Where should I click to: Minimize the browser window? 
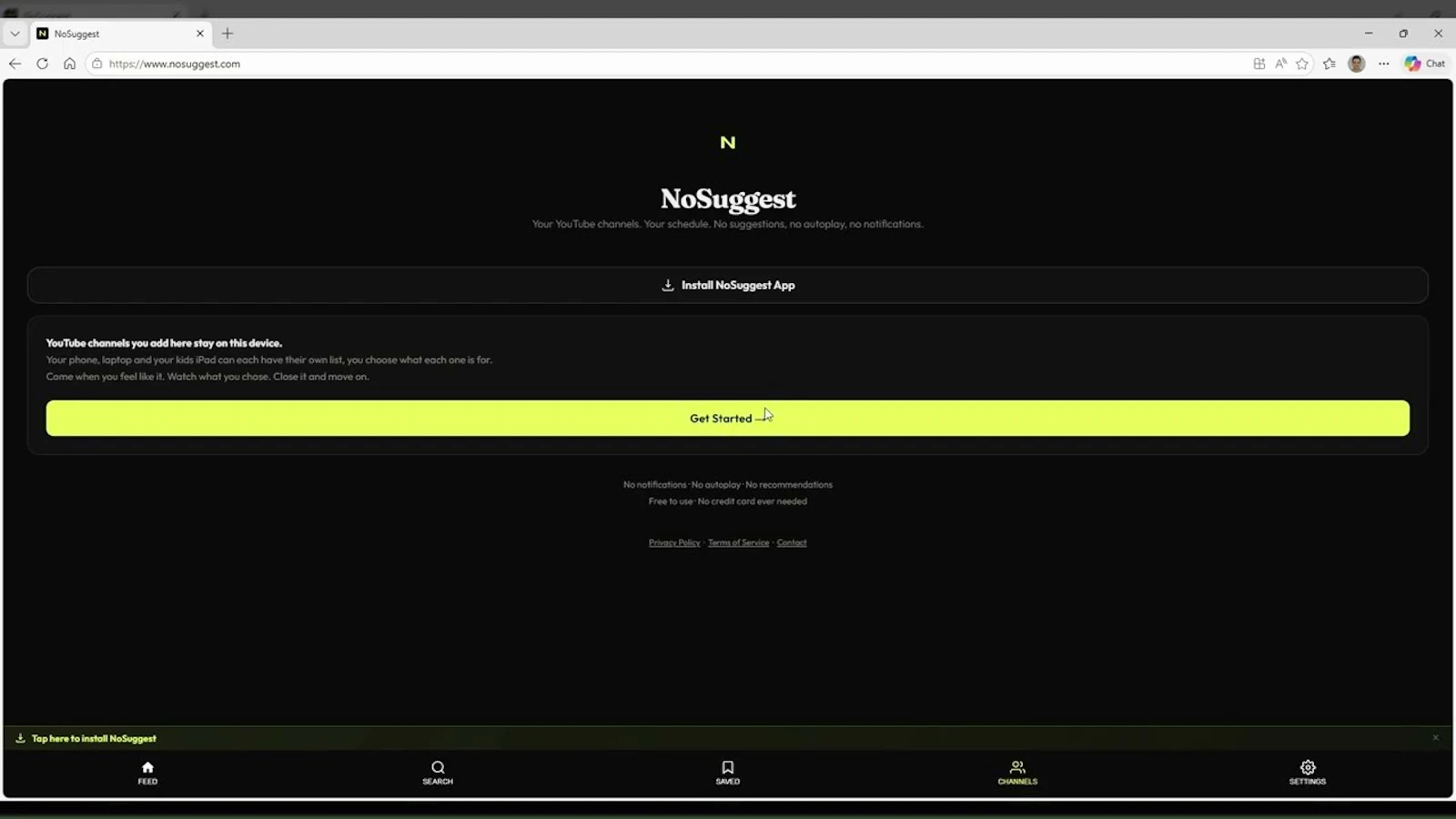click(1368, 34)
